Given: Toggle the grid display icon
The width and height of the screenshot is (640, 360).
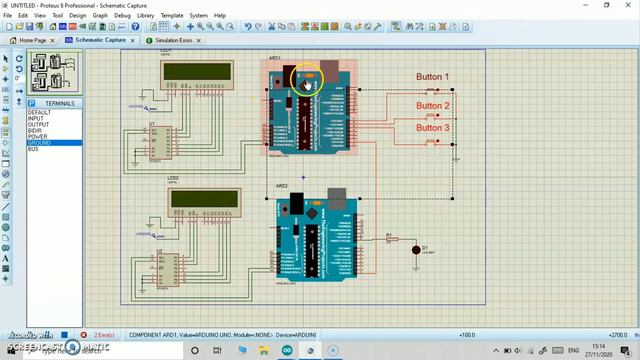Looking at the screenshot, I should tap(163, 27).
